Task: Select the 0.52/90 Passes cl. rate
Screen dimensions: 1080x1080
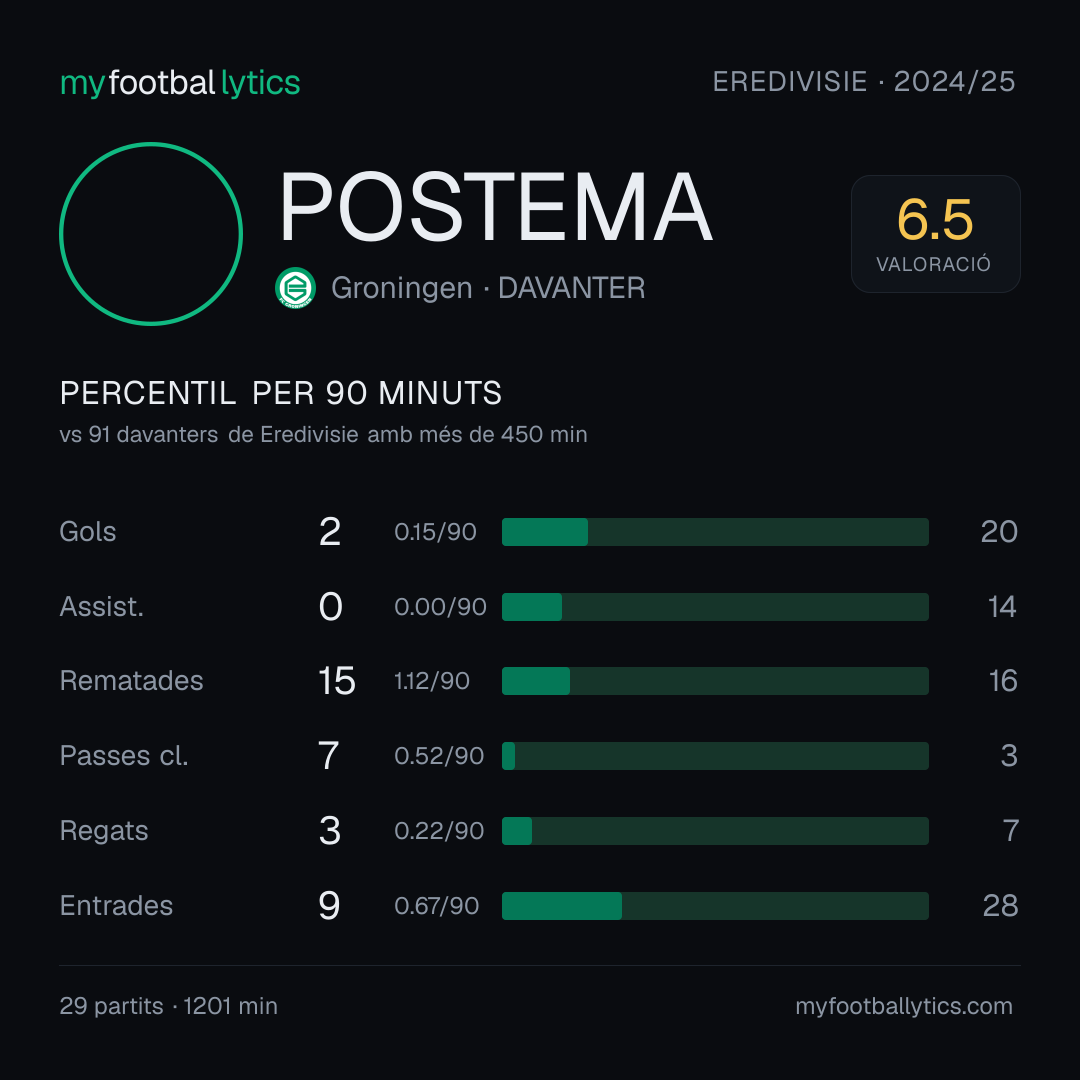Action: 439,756
